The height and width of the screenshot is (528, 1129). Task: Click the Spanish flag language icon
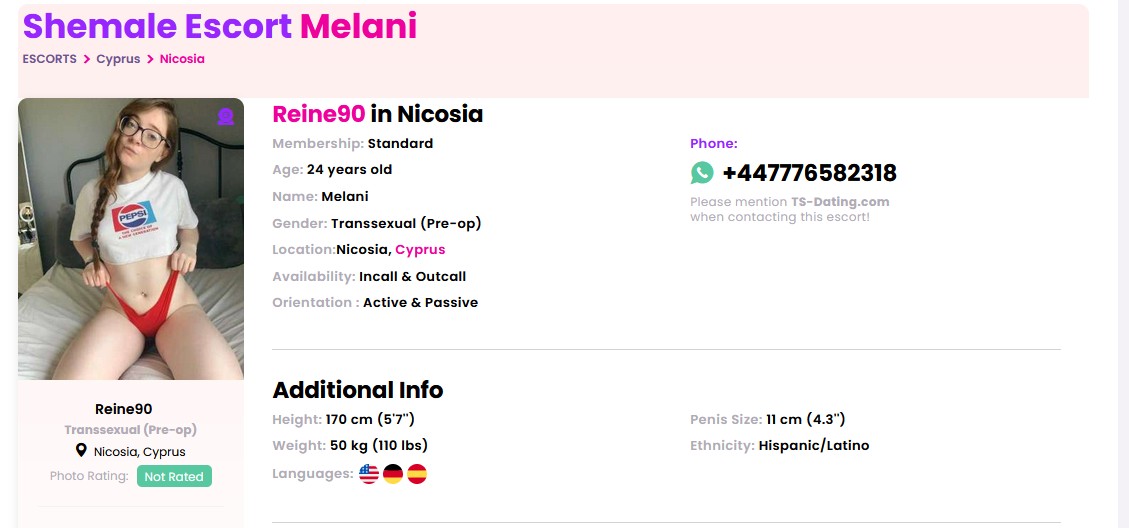(417, 474)
